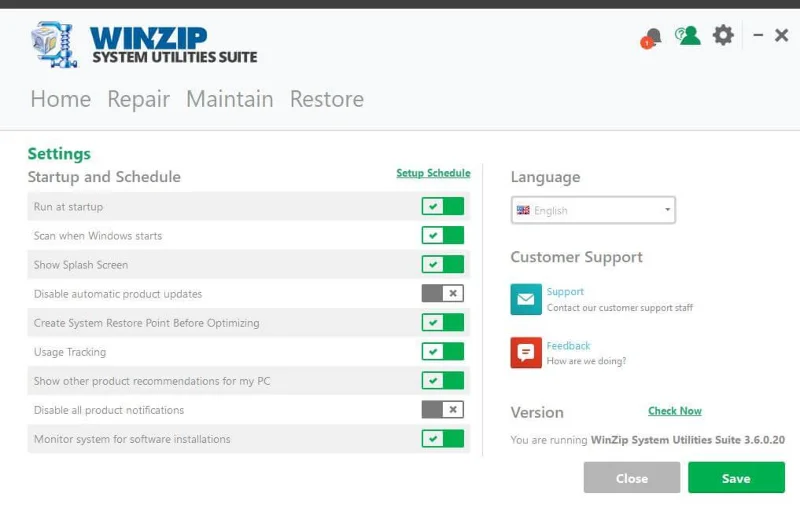Viewport: 800px width, 508px height.
Task: Go to the Repair tab
Action: tap(139, 99)
